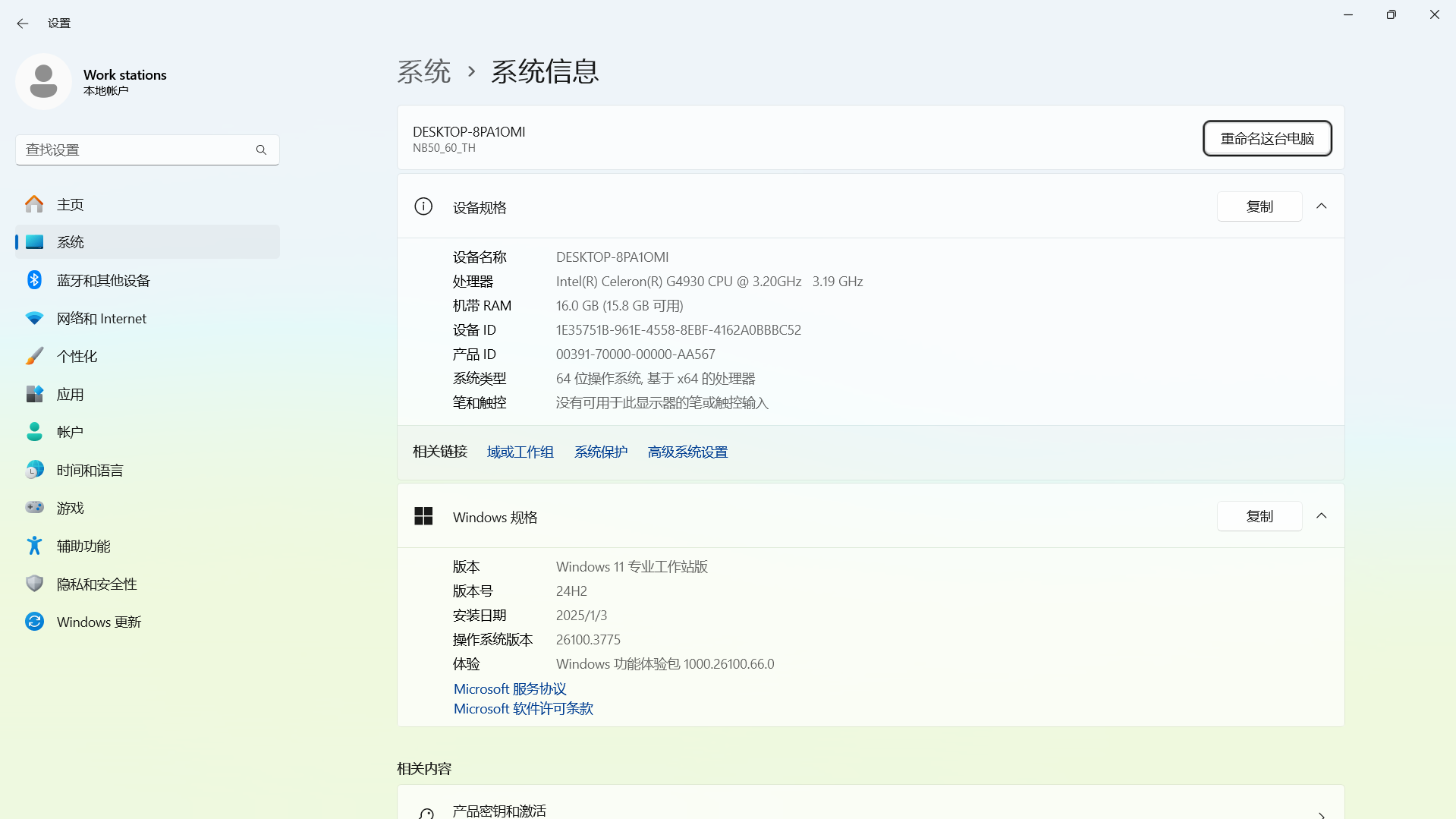Image resolution: width=1456 pixels, height=819 pixels.
Task: Click the Home house icon
Action: pos(34,204)
